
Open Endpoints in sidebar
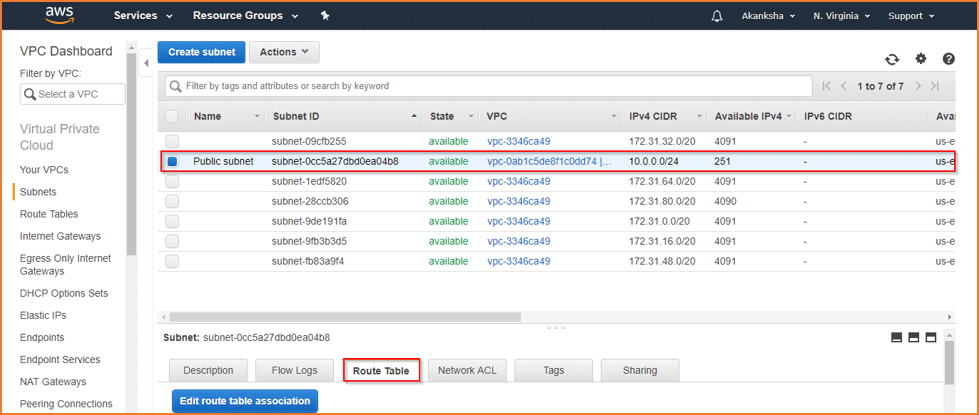coord(42,337)
